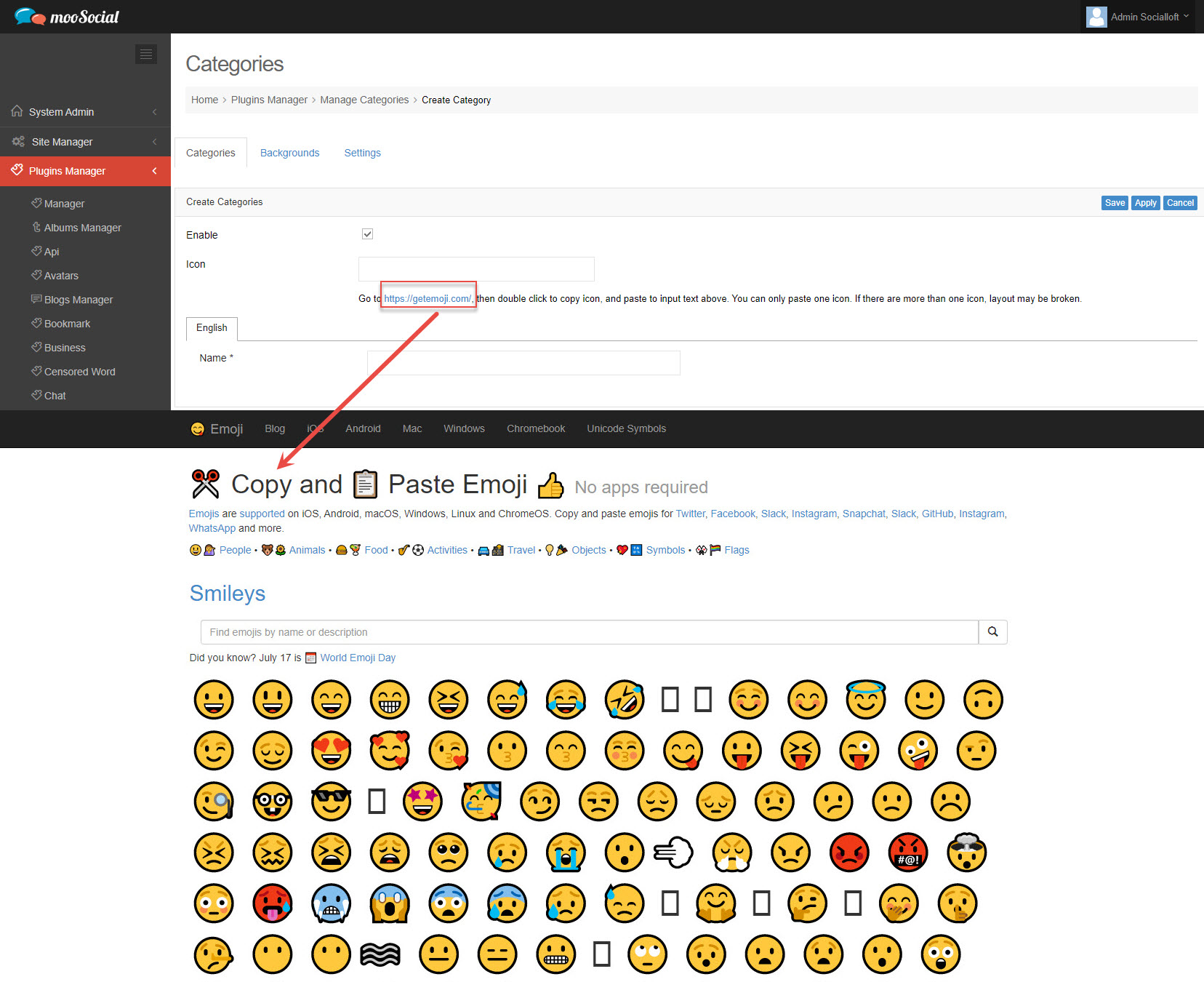The height and width of the screenshot is (982, 1204).
Task: Open the getemoji.com link
Action: [x=429, y=298]
